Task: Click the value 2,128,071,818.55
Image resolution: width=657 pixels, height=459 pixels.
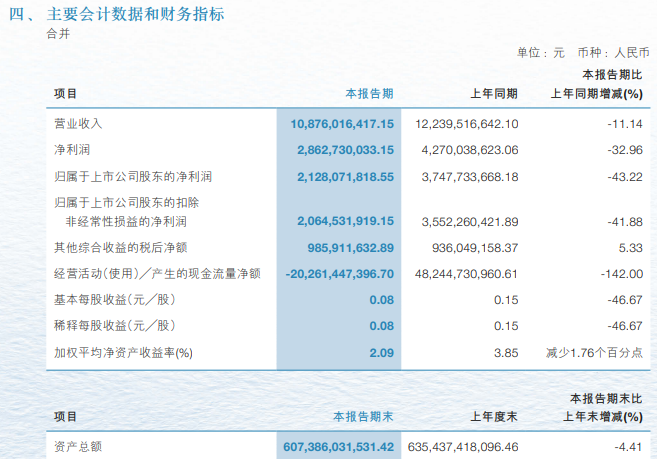Action: coord(345,177)
